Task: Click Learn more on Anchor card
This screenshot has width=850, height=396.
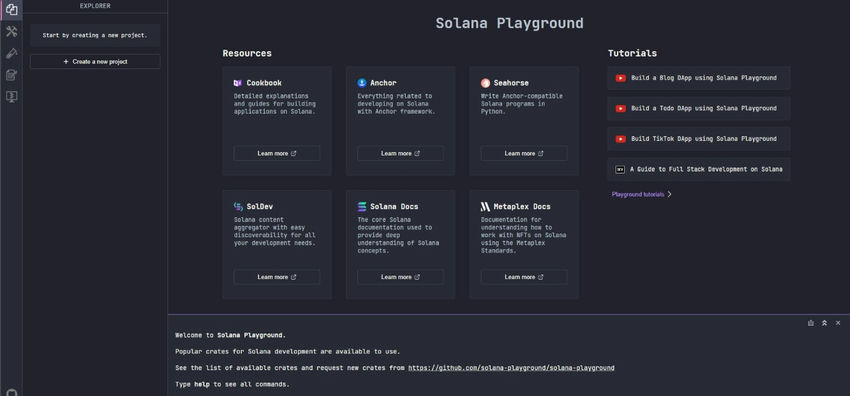Action: pyautogui.click(x=401, y=153)
